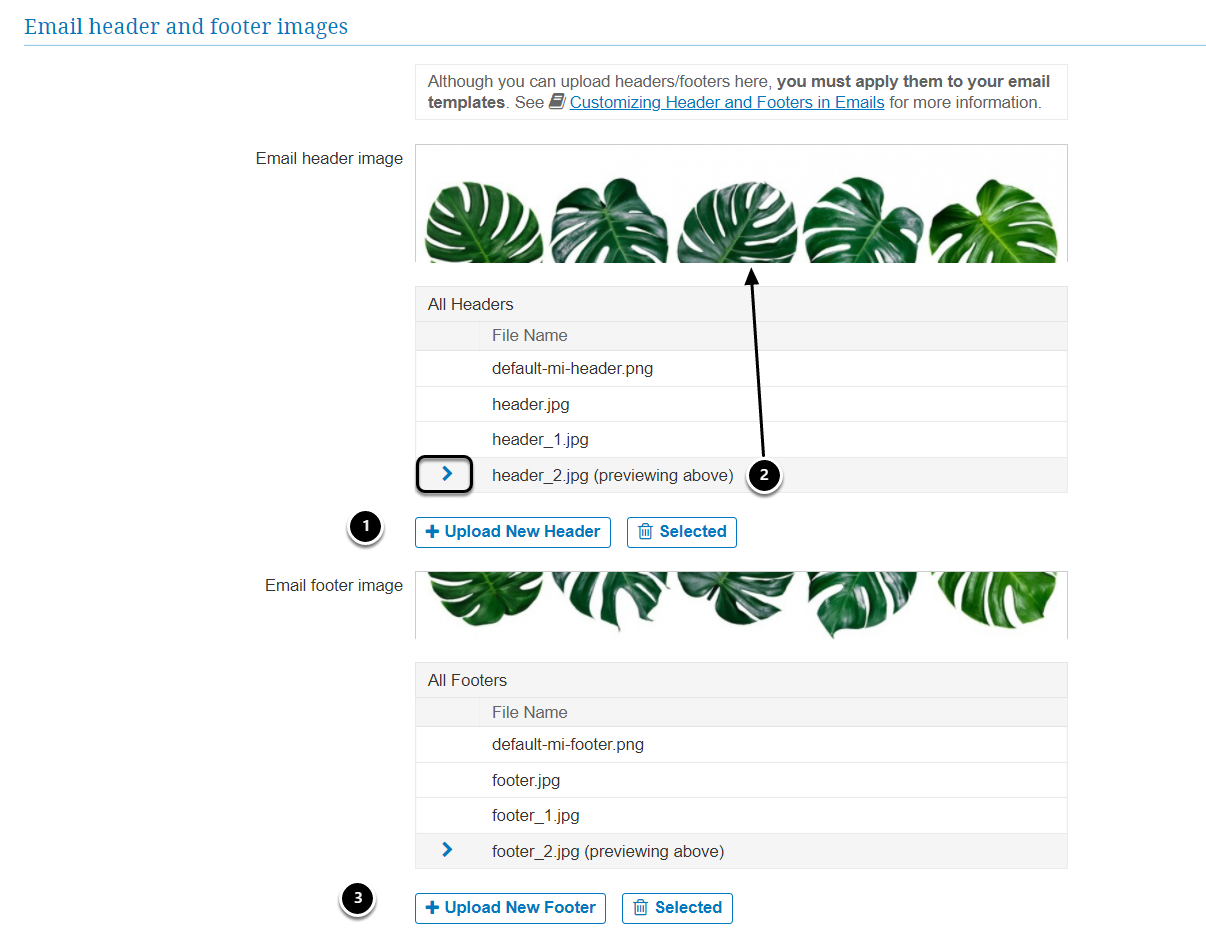This screenshot has height=932, width=1206.
Task: Click the email footer image preview
Action: click(741, 605)
